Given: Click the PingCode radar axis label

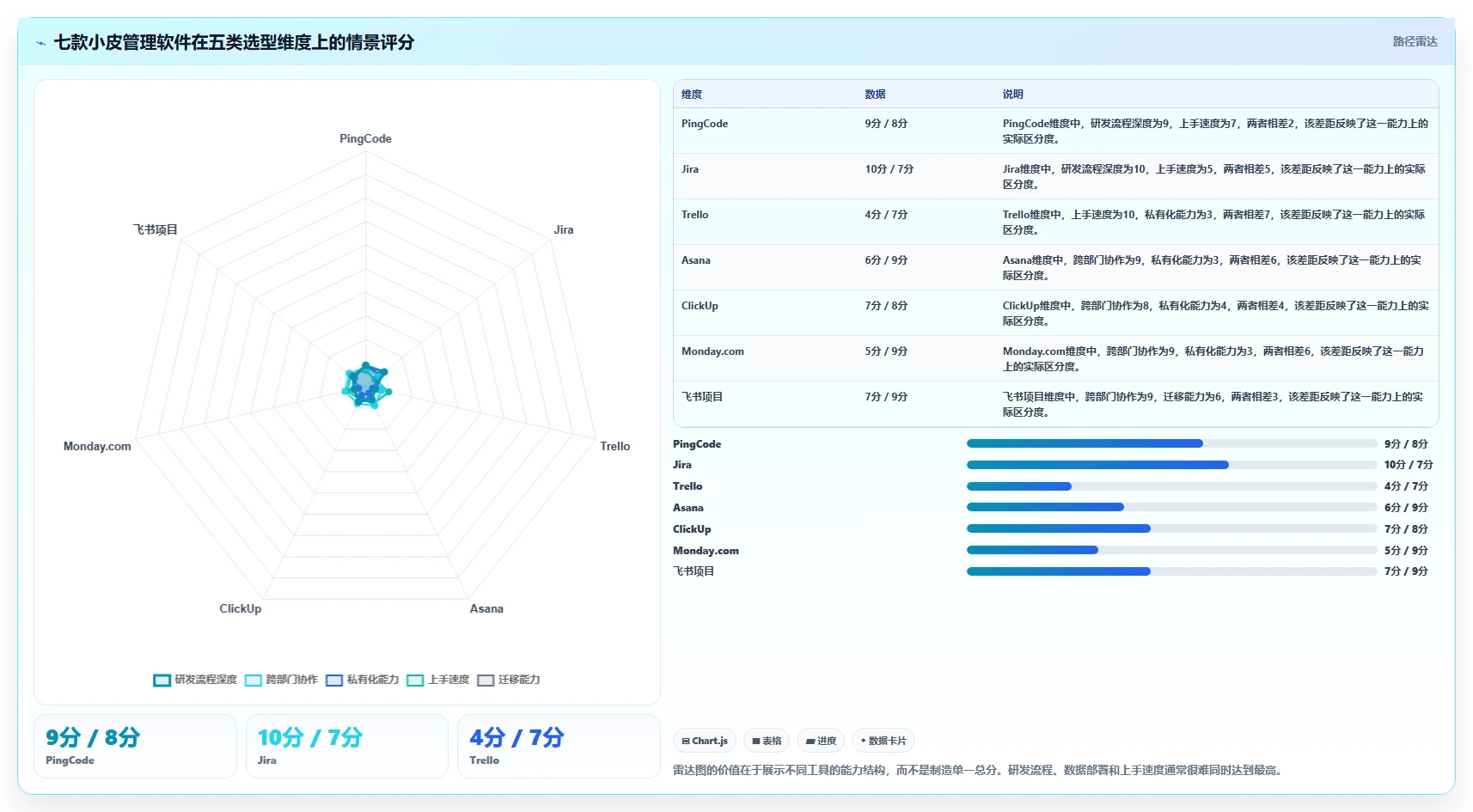Looking at the screenshot, I should tap(365, 138).
